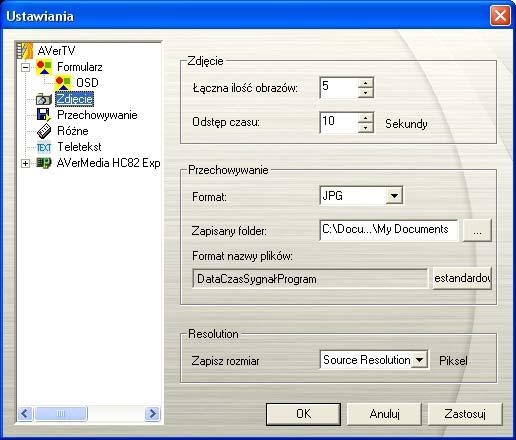Screen dimensions: 516x440
Task: Increase Odstęp czasu value
Action: (x=366, y=118)
